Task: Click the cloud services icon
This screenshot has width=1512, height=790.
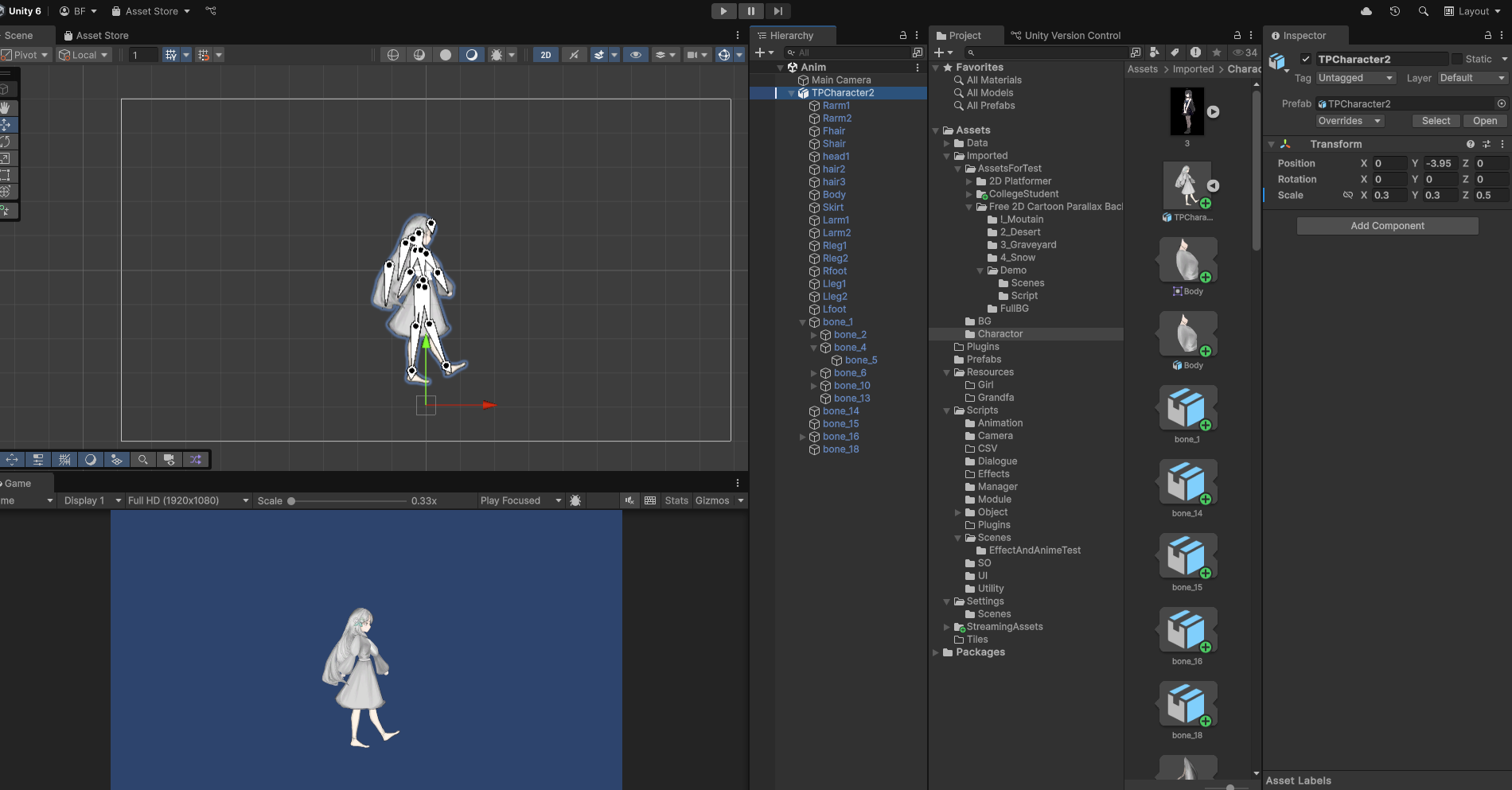Action: 1366,11
